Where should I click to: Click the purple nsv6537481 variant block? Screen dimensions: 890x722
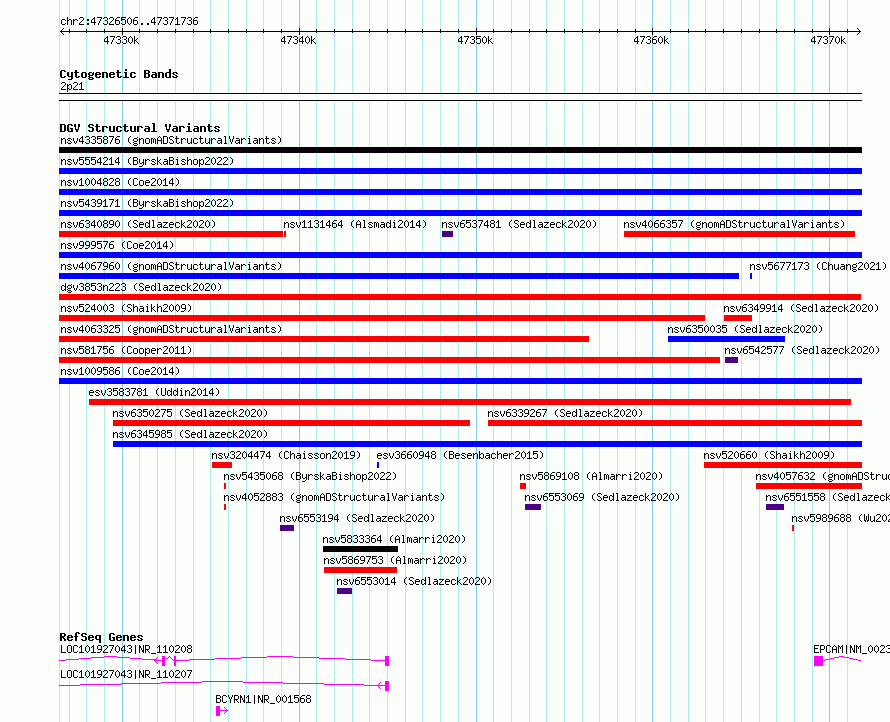(447, 234)
